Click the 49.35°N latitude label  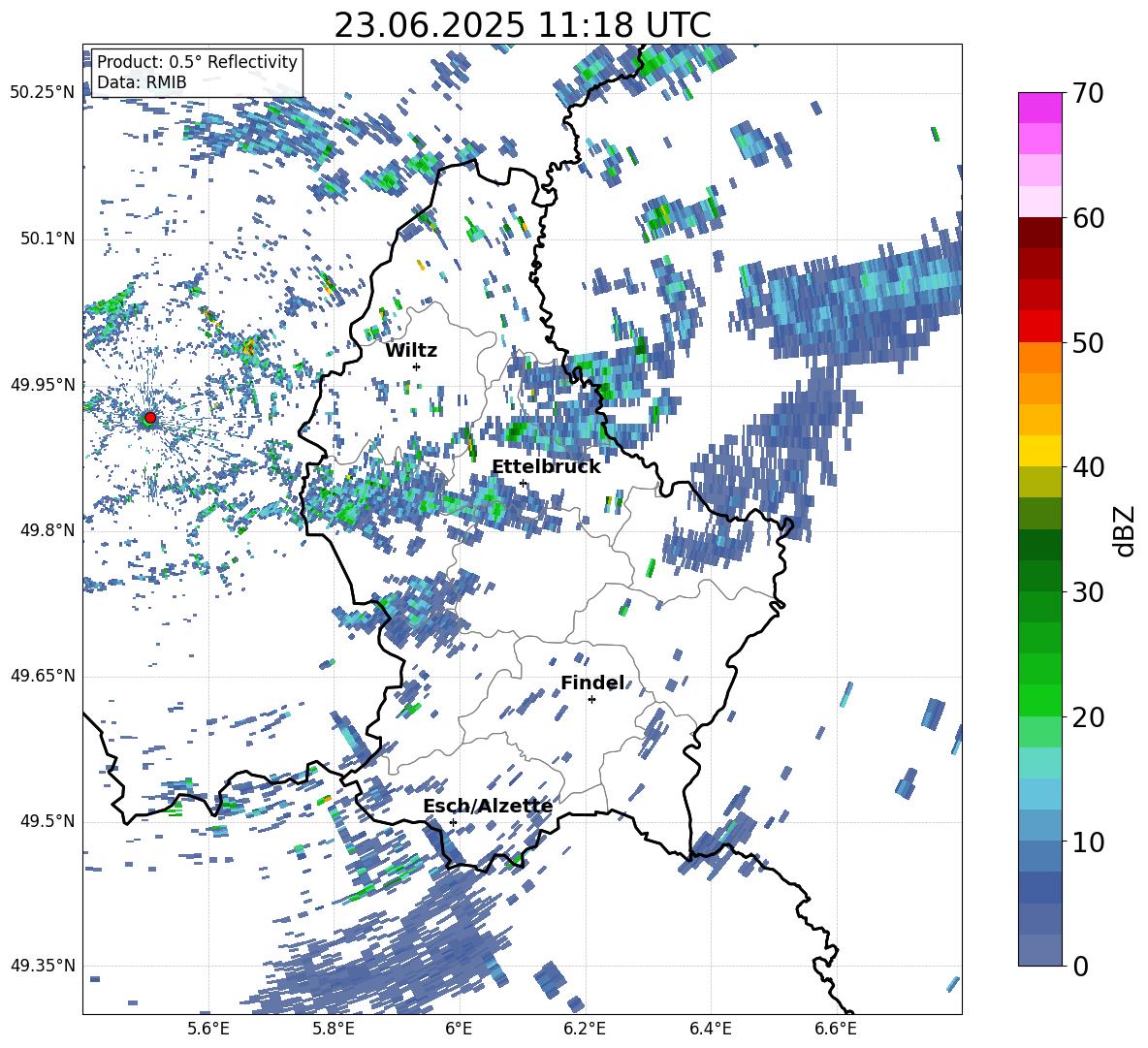(x=43, y=966)
